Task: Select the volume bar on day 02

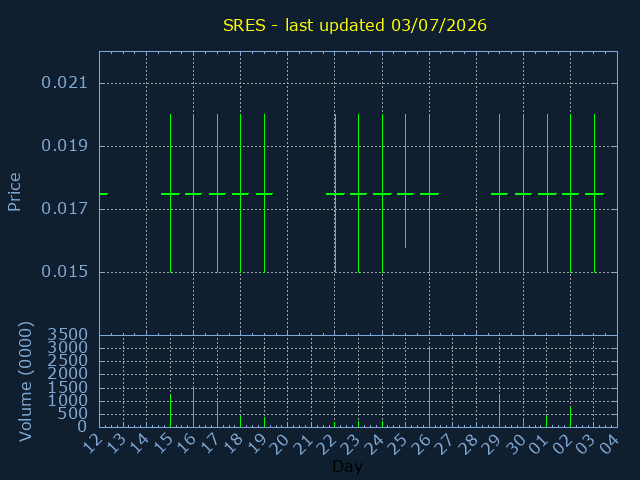Action: (571, 417)
